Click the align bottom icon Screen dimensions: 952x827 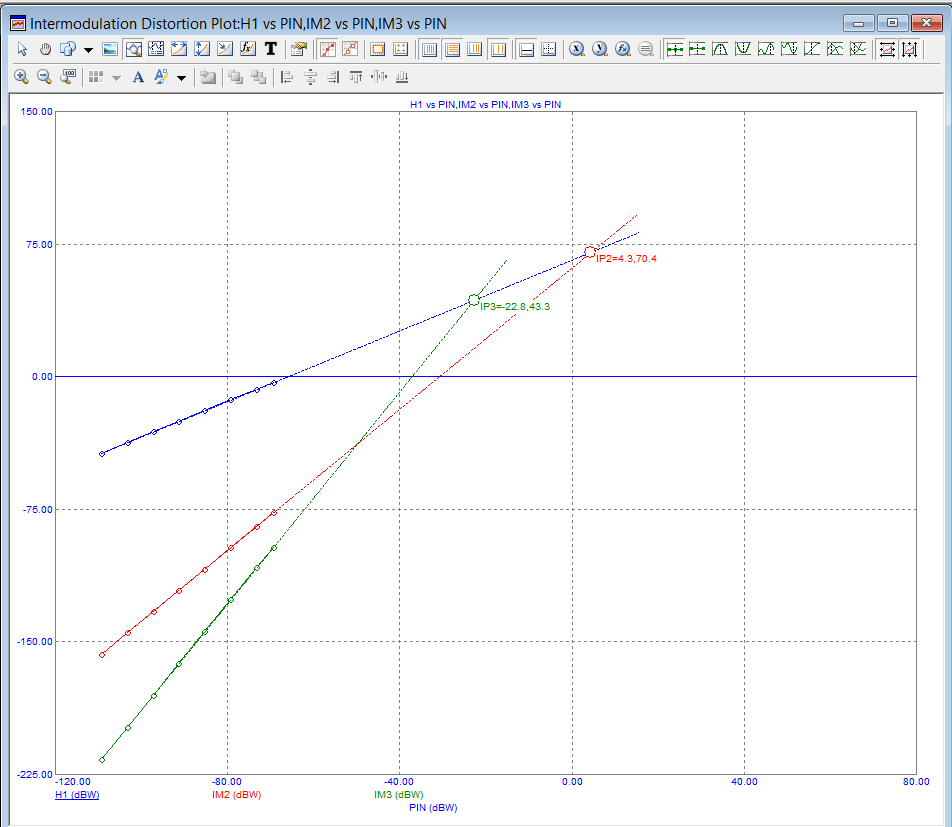click(402, 77)
